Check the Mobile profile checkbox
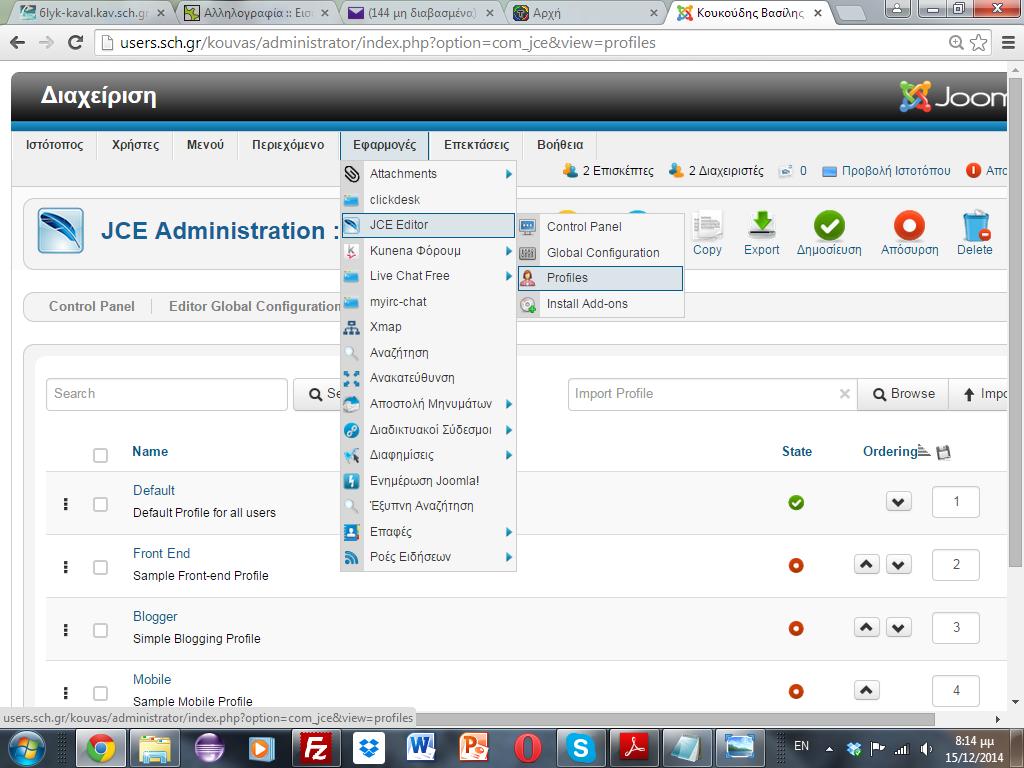This screenshot has width=1024, height=768. tap(100, 693)
